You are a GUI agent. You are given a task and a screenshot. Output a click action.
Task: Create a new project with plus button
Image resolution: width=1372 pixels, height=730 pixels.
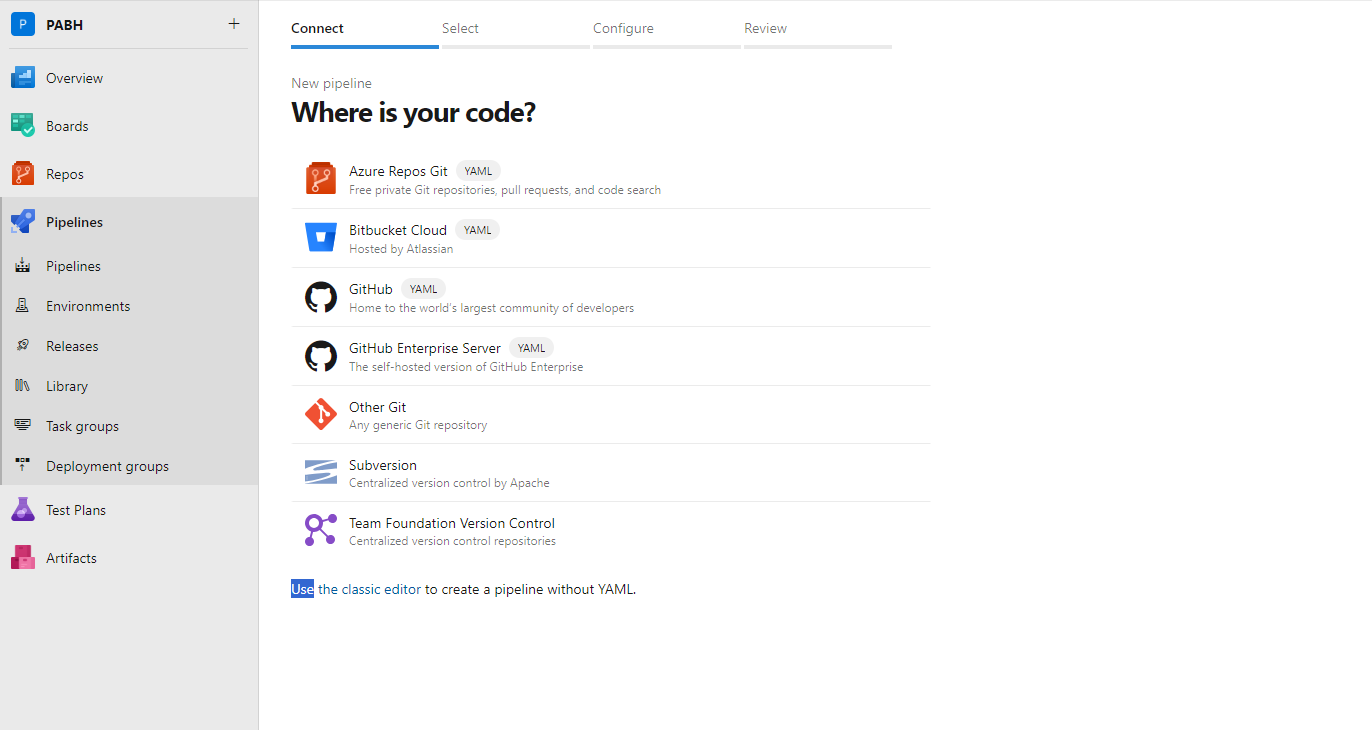(233, 23)
